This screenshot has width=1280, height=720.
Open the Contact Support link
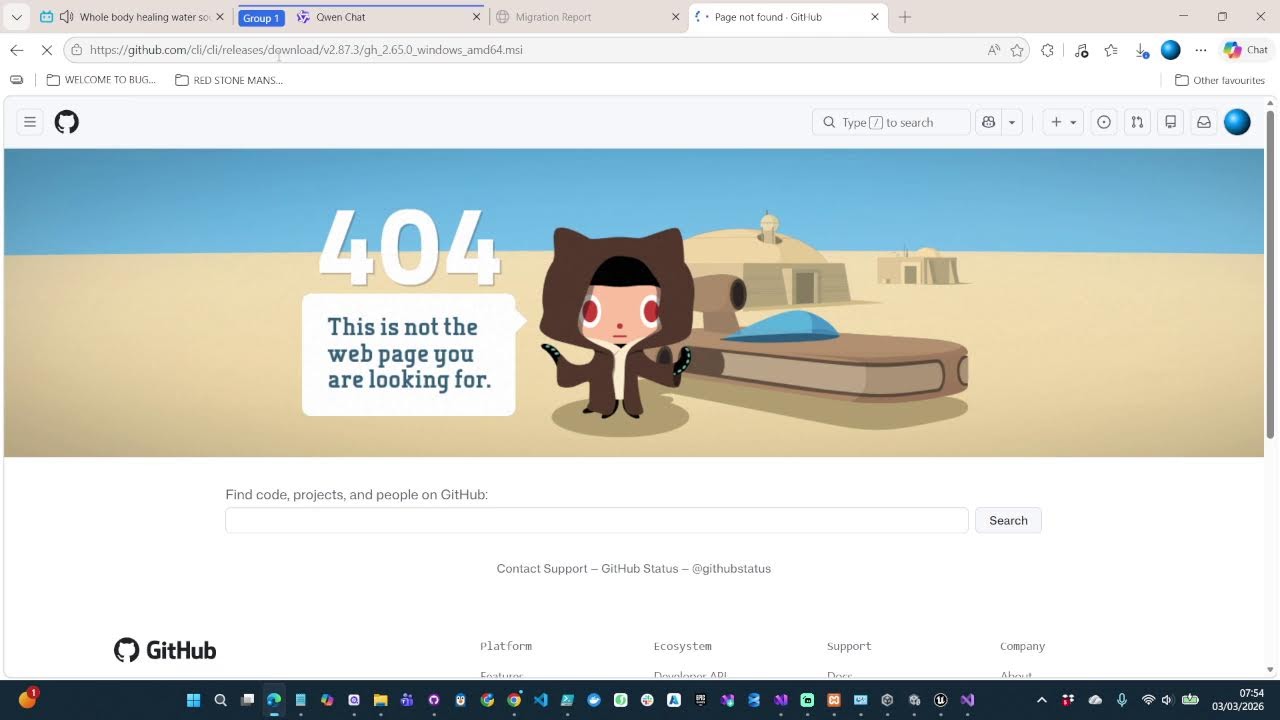(x=542, y=568)
